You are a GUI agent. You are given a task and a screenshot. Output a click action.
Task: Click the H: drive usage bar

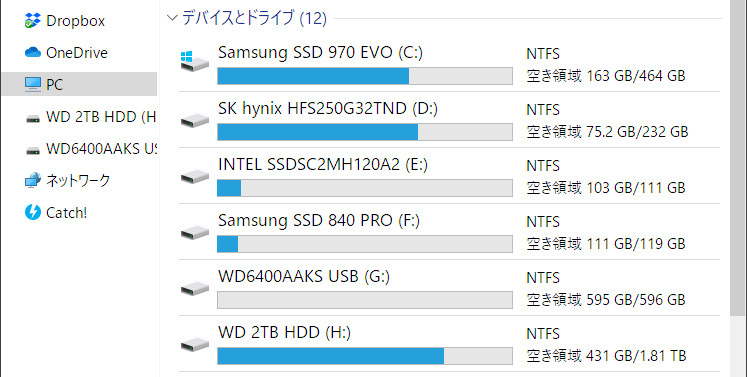[365, 356]
